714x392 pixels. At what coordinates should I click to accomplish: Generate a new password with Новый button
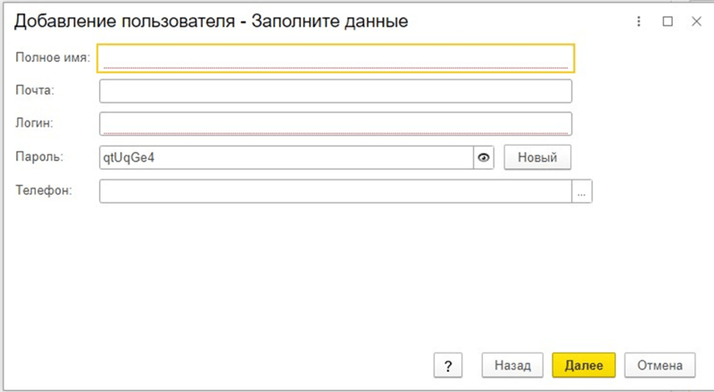[x=537, y=158]
